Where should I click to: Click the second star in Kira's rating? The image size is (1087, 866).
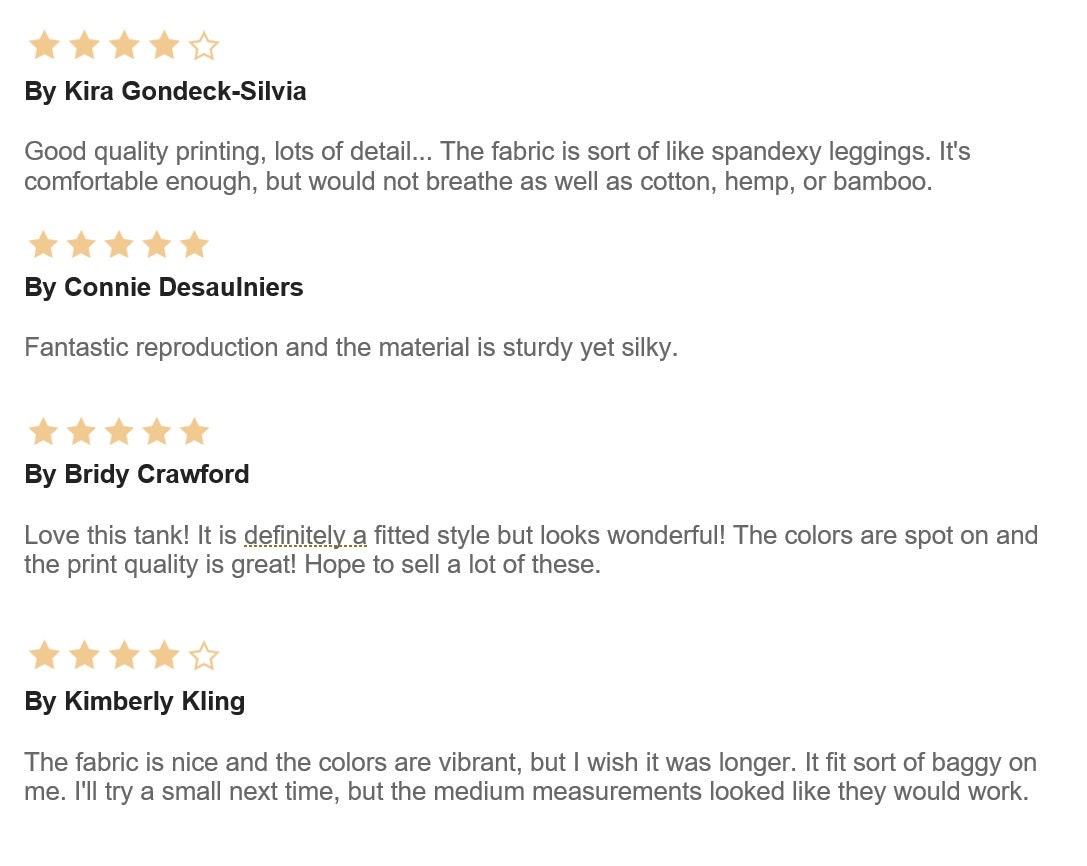tap(85, 46)
